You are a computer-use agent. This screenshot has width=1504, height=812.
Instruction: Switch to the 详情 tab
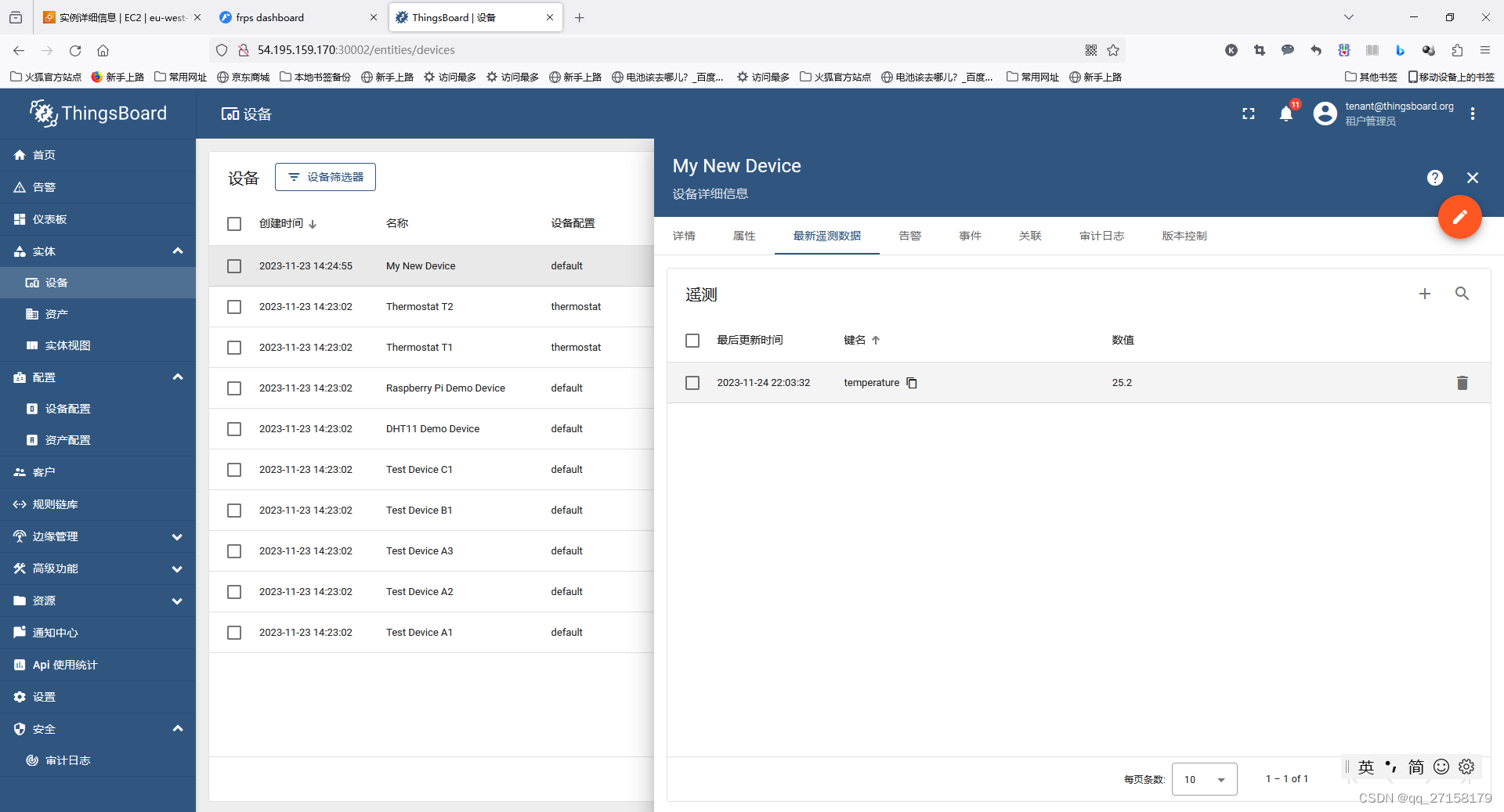pyautogui.click(x=684, y=236)
